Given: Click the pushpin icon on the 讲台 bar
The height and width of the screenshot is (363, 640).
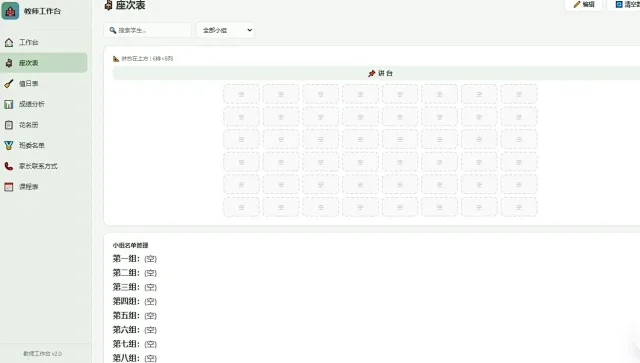Looking at the screenshot, I should pos(371,73).
